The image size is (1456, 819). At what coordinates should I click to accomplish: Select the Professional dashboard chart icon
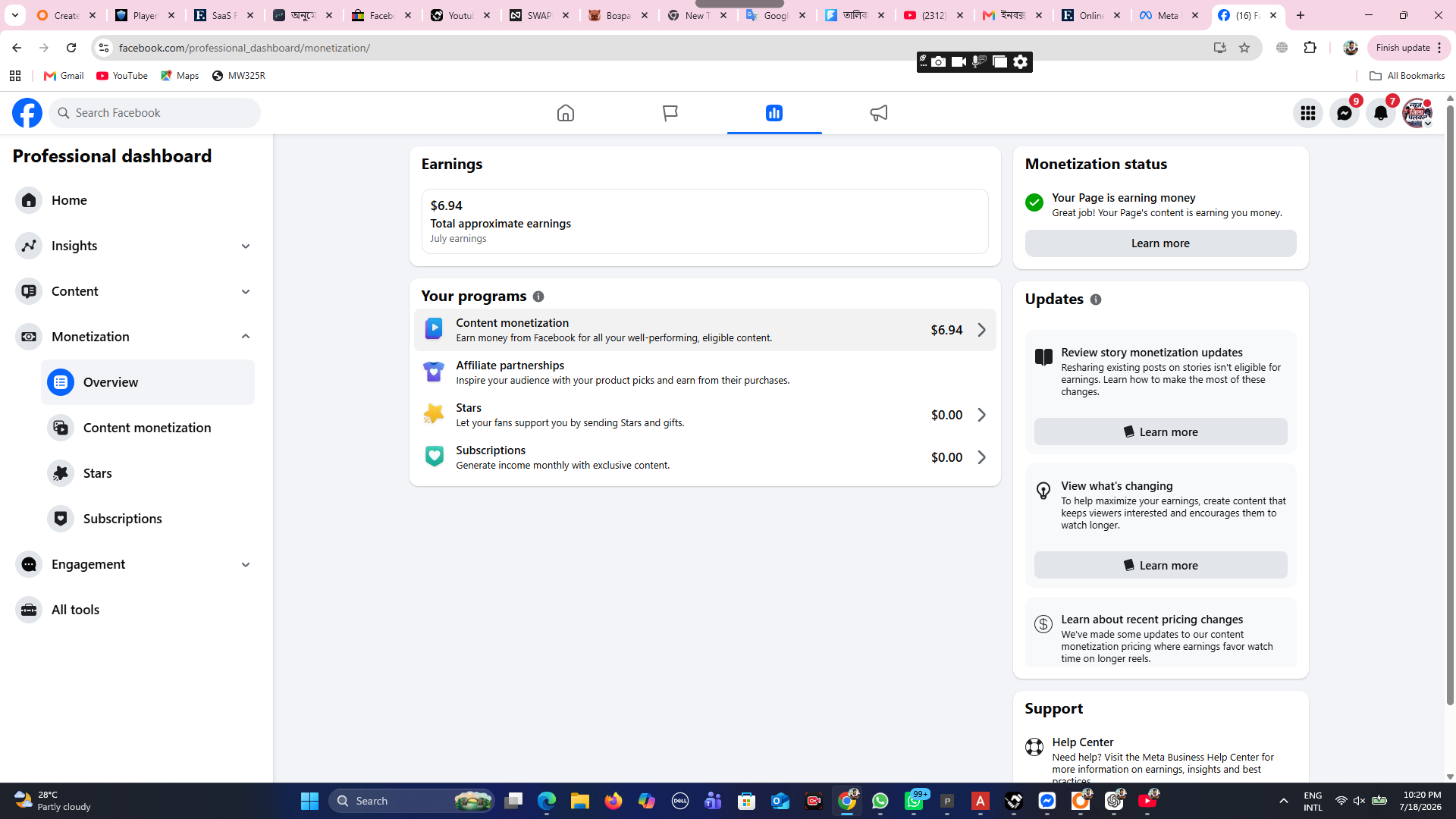point(774,113)
